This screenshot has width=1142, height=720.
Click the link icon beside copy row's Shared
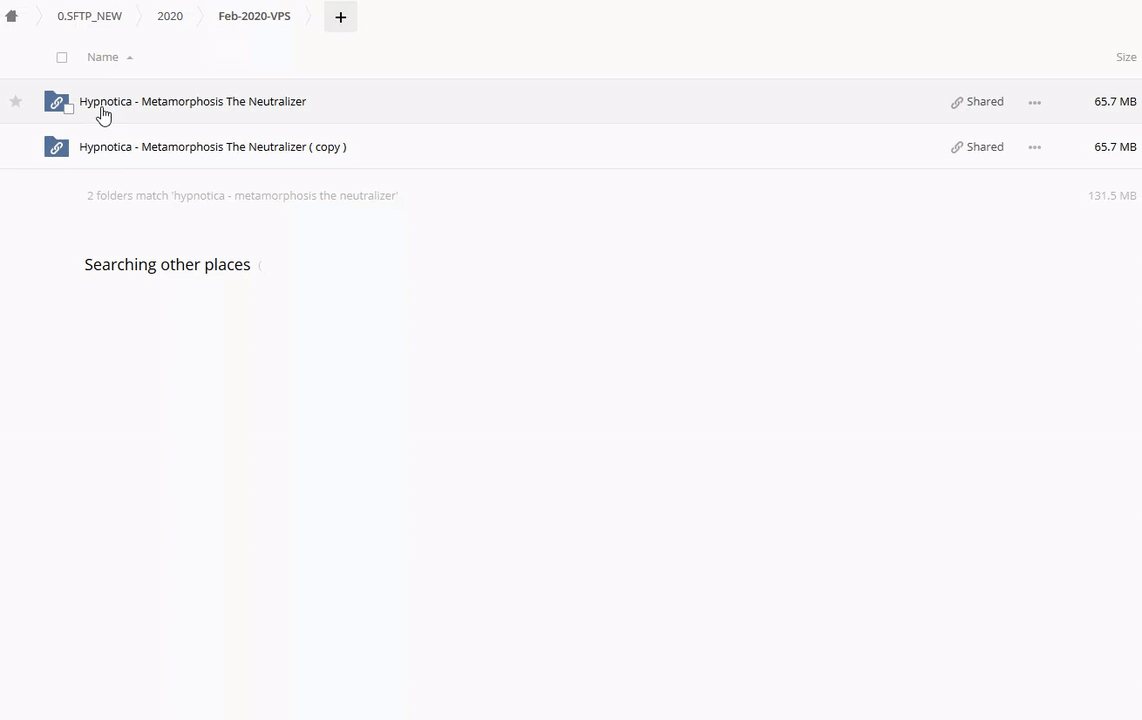(957, 147)
